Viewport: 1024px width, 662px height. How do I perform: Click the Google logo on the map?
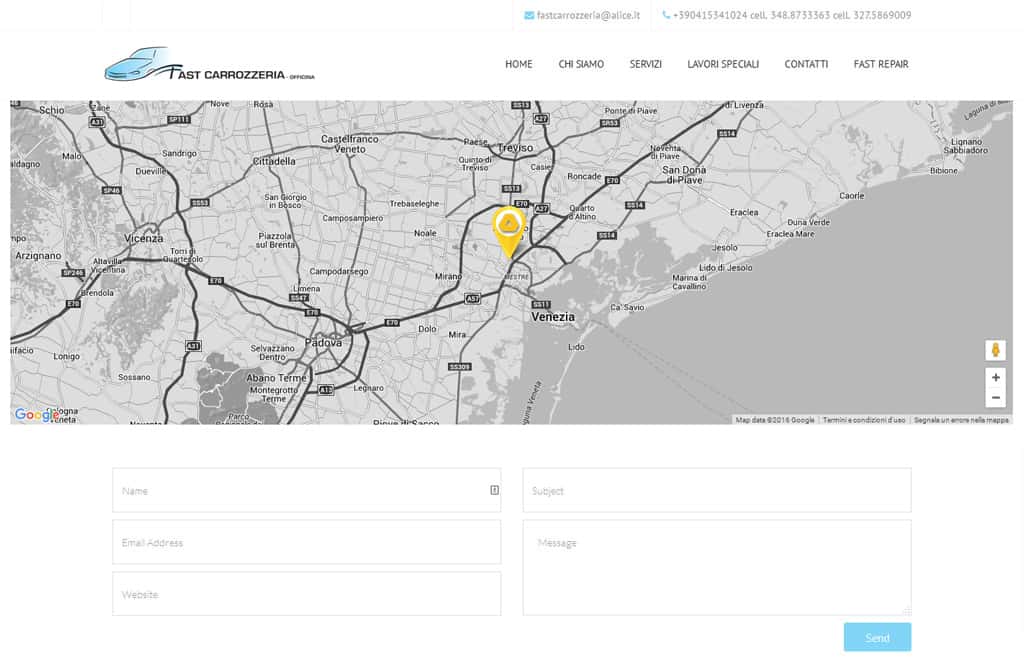37,415
